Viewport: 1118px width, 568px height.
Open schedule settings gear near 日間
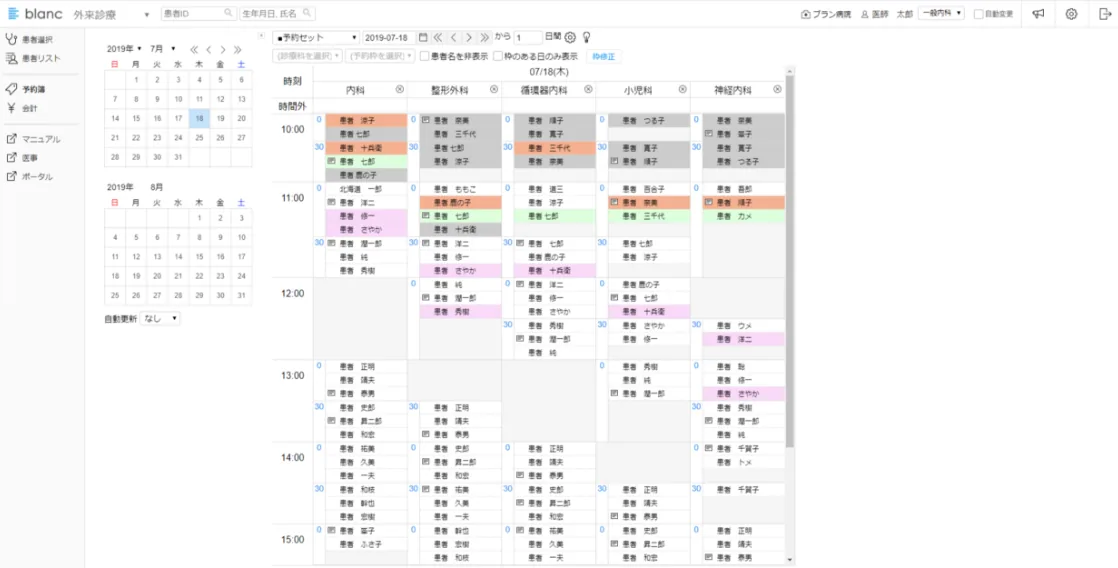(570, 37)
